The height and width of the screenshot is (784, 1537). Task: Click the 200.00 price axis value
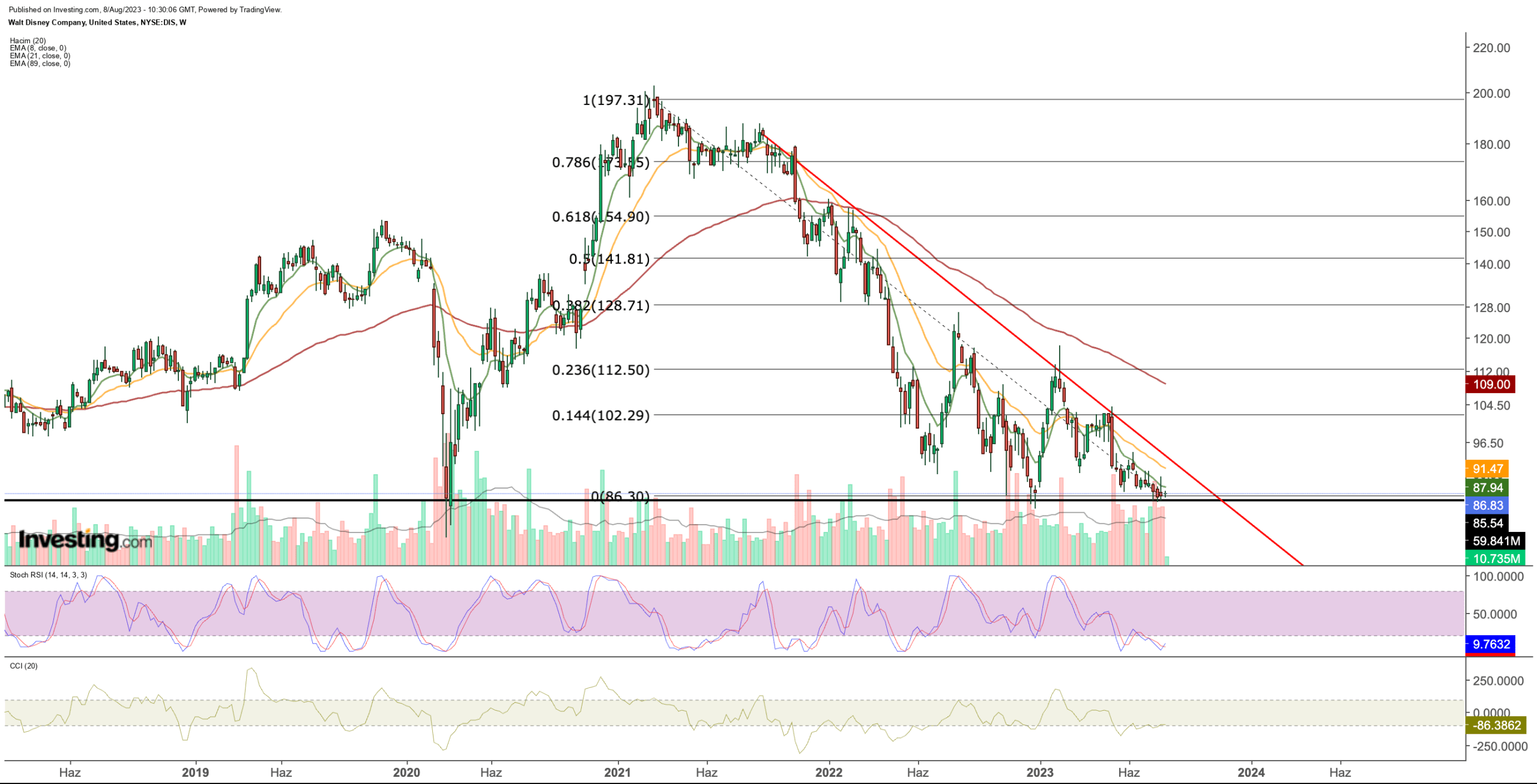(1491, 93)
